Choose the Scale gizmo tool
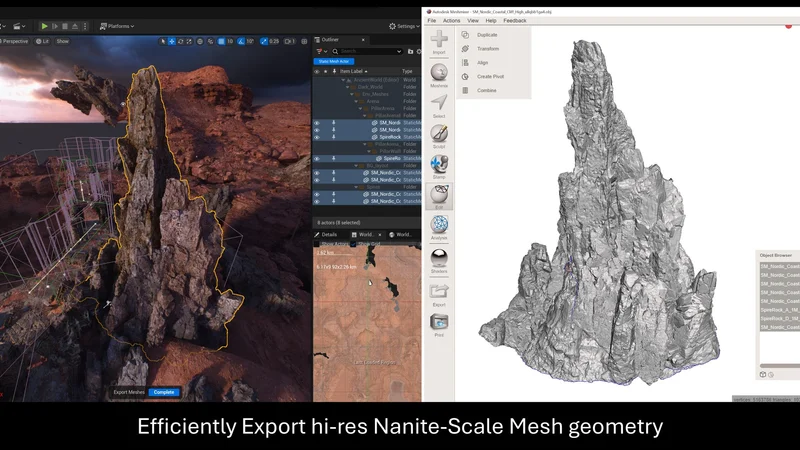 189,41
